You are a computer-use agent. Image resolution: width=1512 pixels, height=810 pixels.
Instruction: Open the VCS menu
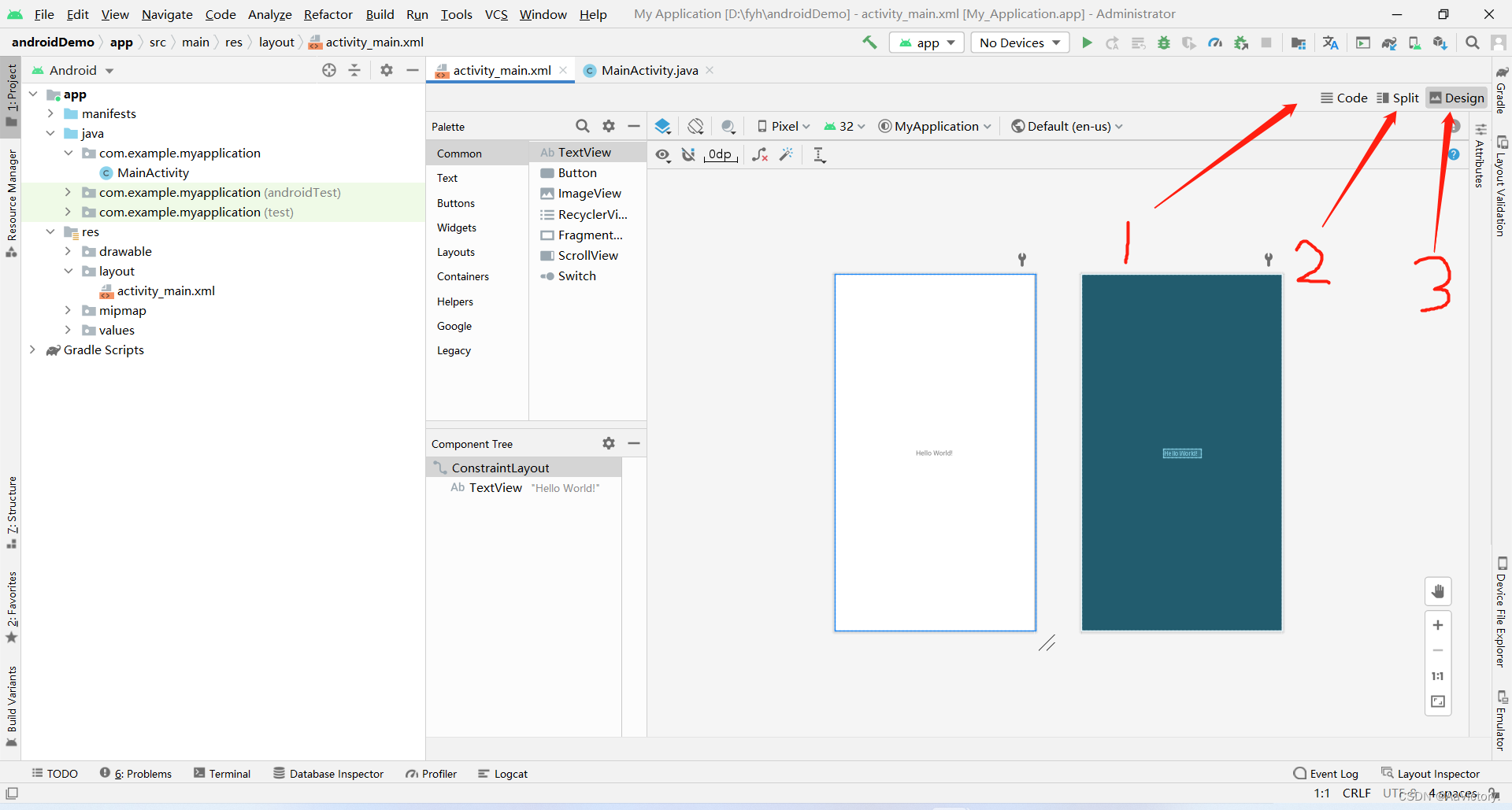tap(496, 14)
